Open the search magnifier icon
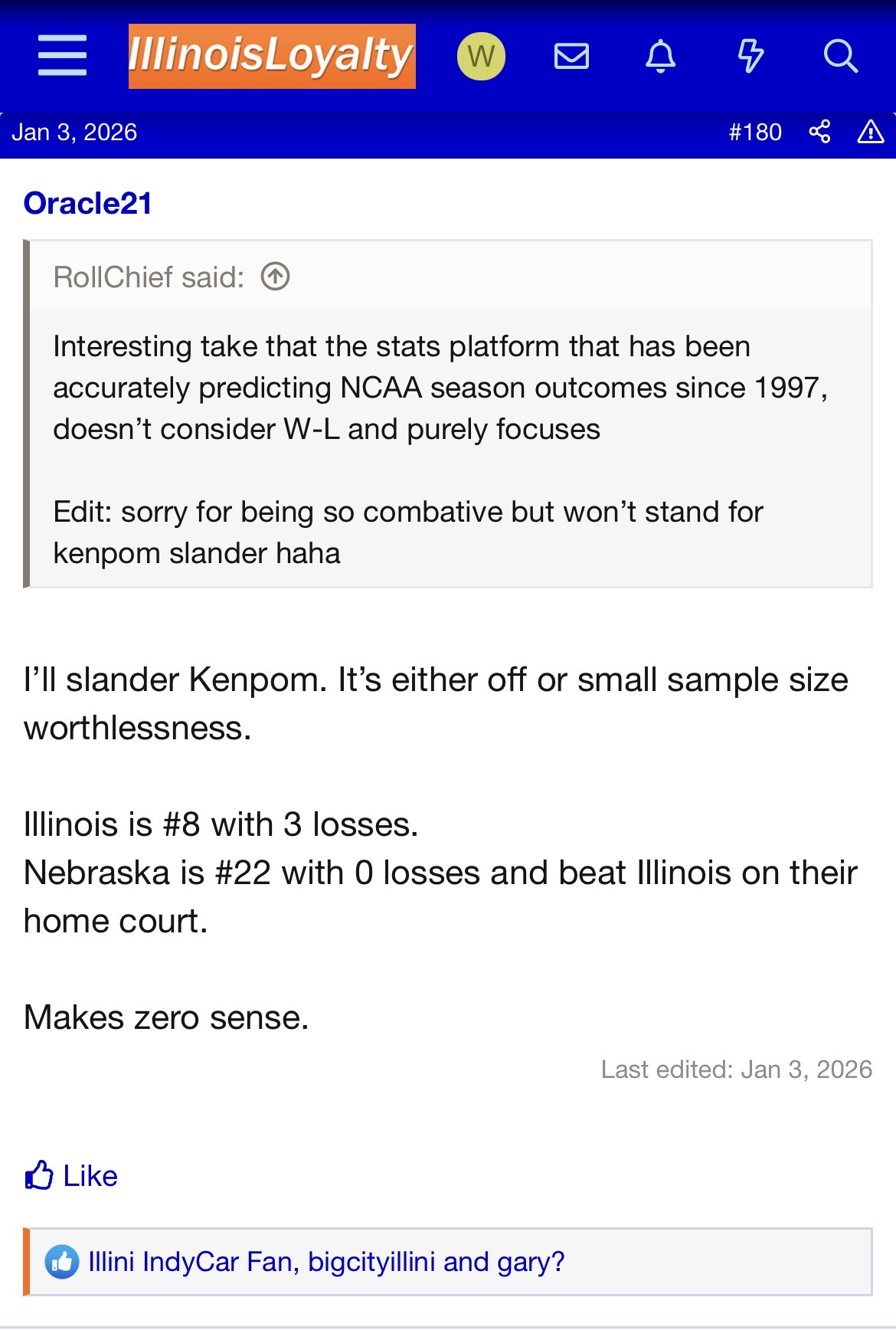 pyautogui.click(x=840, y=56)
